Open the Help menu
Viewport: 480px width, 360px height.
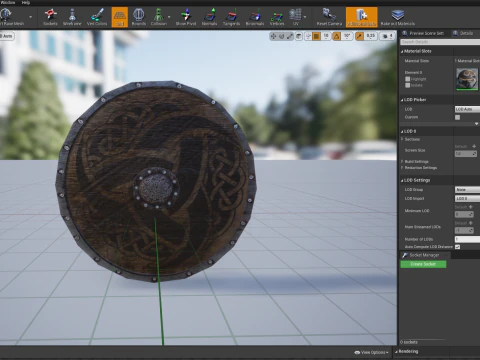[x=26, y=2]
